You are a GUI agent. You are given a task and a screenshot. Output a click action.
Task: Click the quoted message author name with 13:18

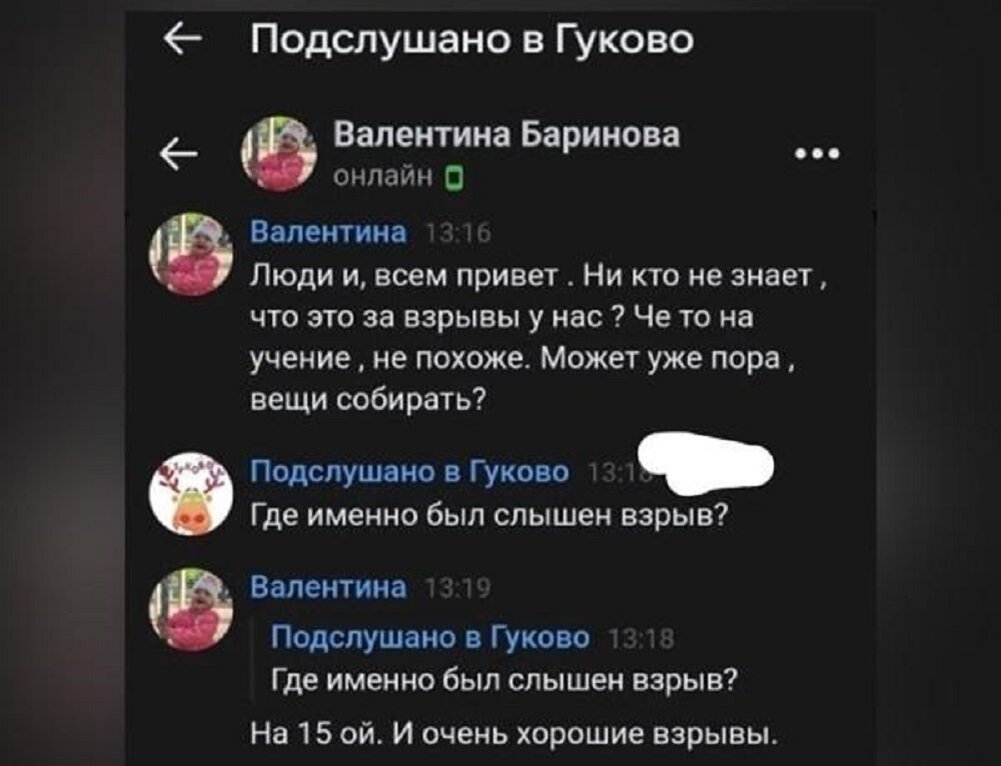430,638
